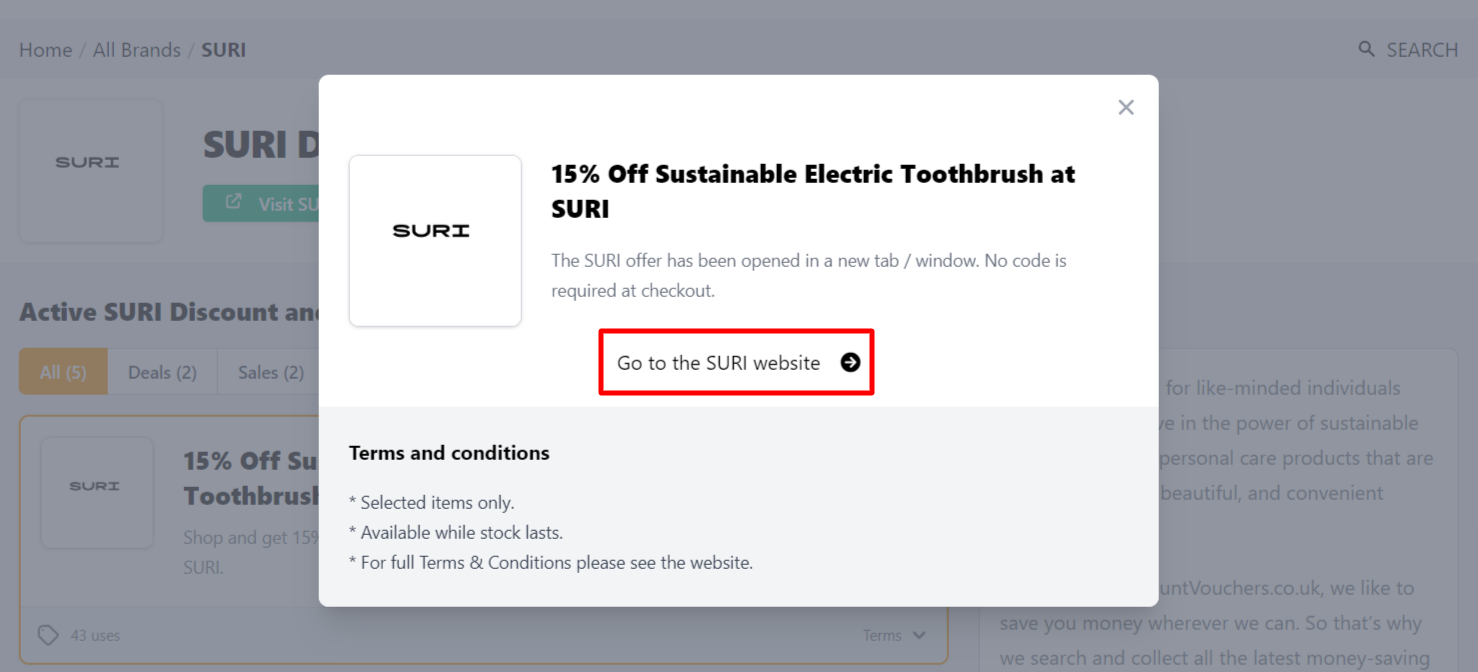Open 'All Brands' from the breadcrumb
This screenshot has height=672, width=1478.
(x=136, y=49)
